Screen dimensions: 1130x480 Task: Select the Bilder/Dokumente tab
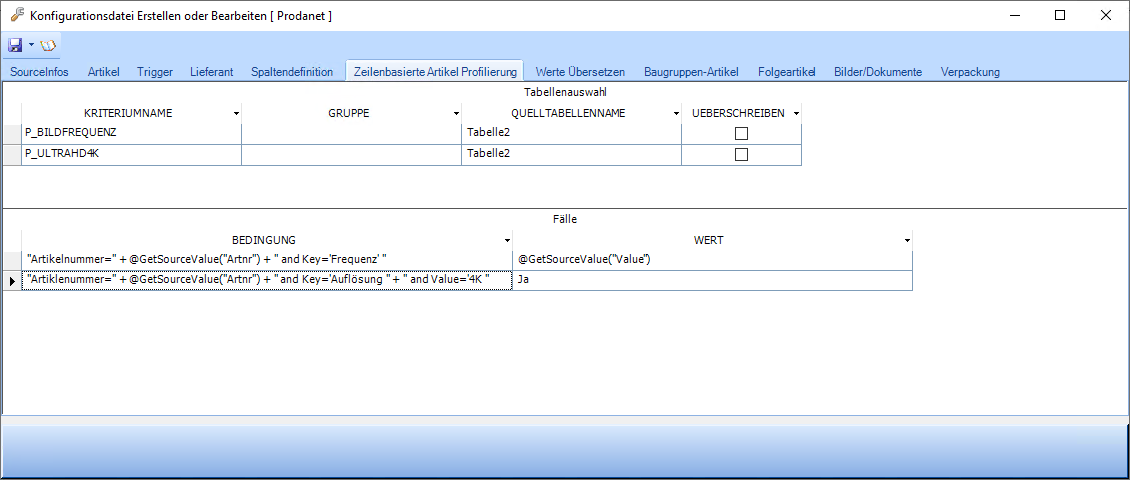tap(878, 72)
